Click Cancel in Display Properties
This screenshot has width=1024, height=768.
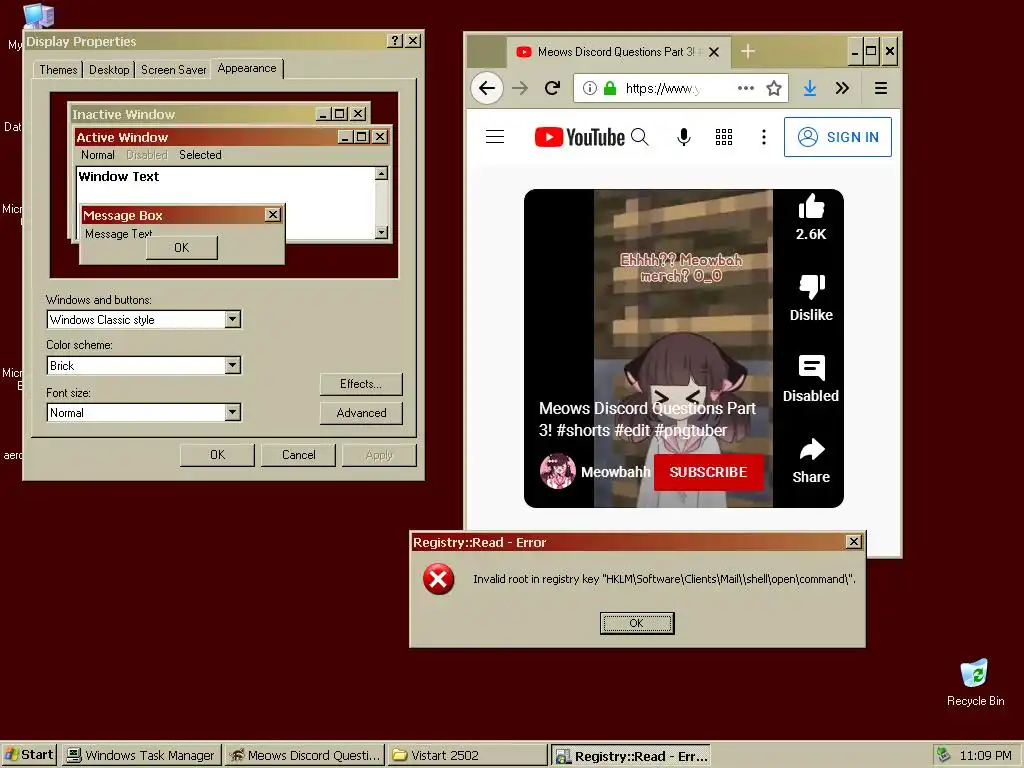(298, 455)
